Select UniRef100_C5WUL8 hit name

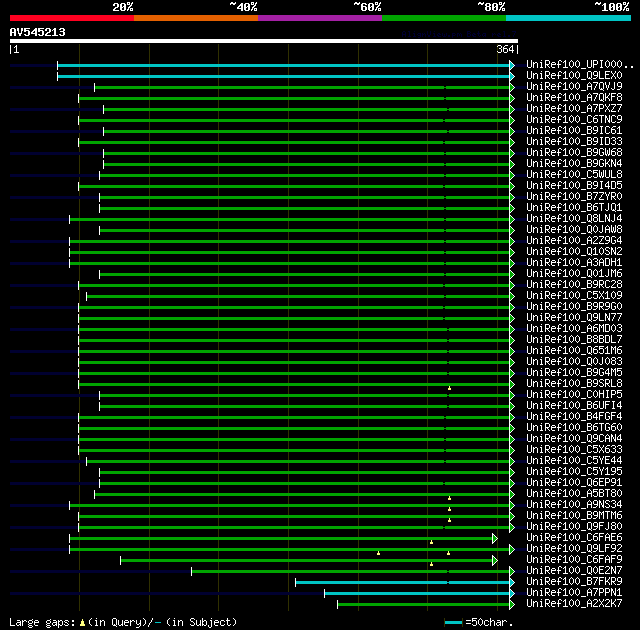click(x=574, y=175)
